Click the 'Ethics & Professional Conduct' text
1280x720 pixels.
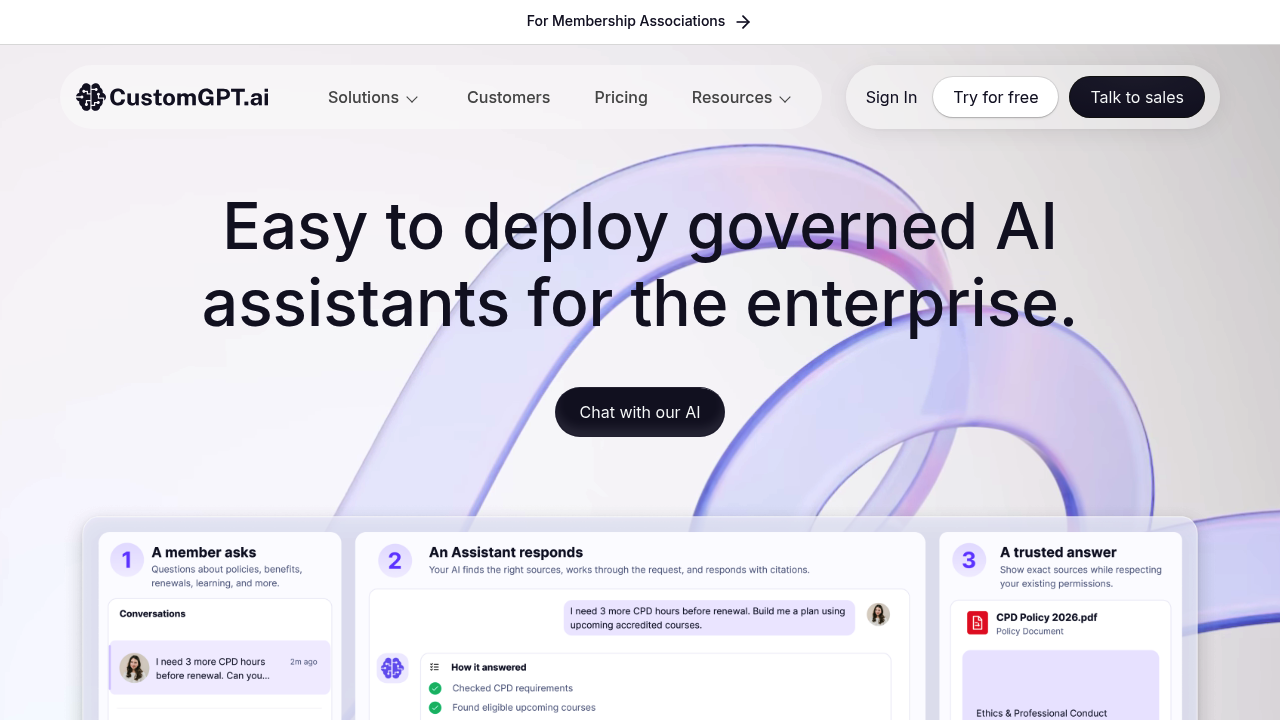1042,713
